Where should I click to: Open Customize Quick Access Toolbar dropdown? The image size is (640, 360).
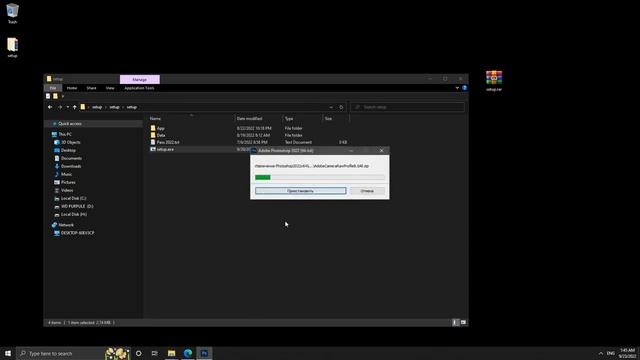click(x=62, y=96)
